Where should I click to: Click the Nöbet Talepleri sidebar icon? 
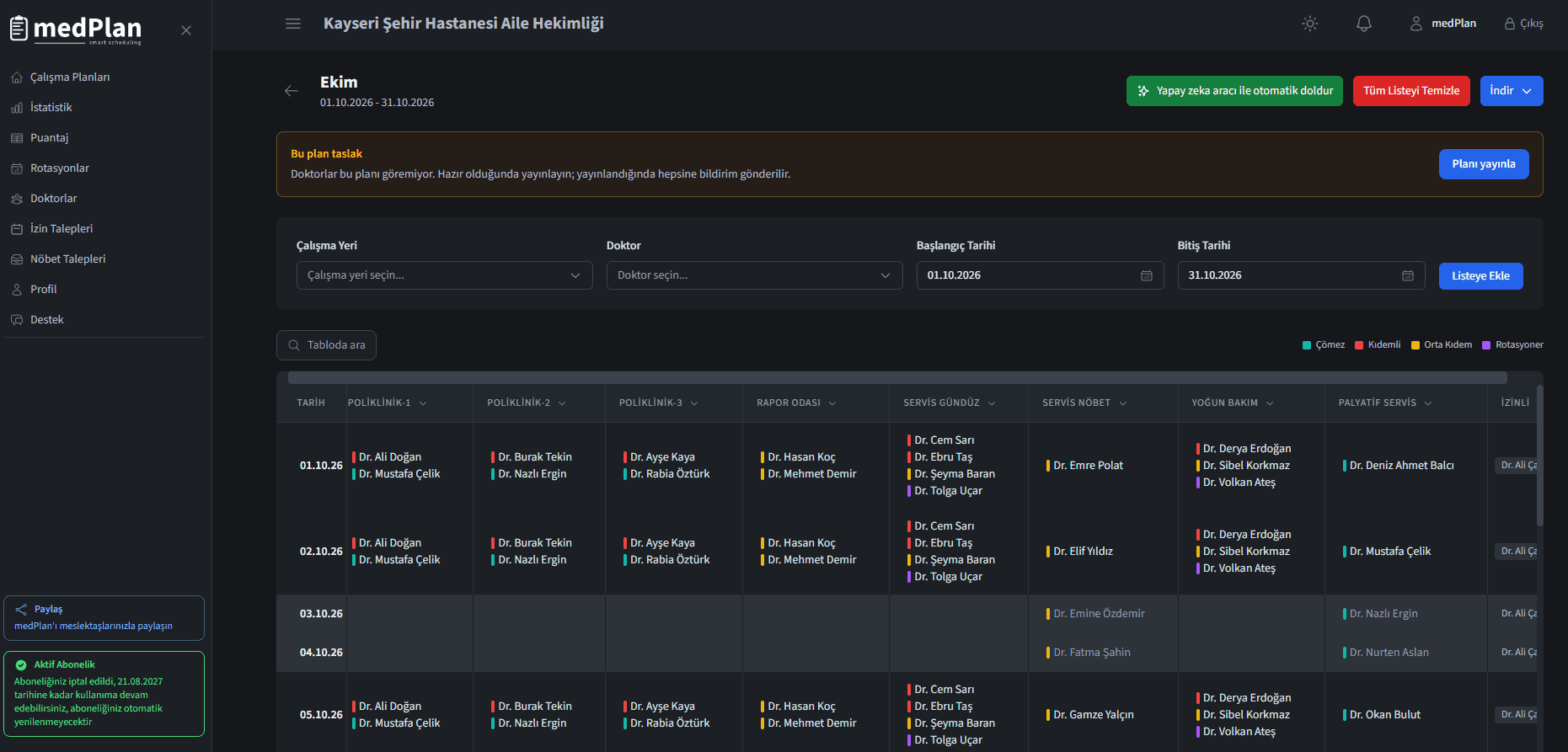click(17, 259)
